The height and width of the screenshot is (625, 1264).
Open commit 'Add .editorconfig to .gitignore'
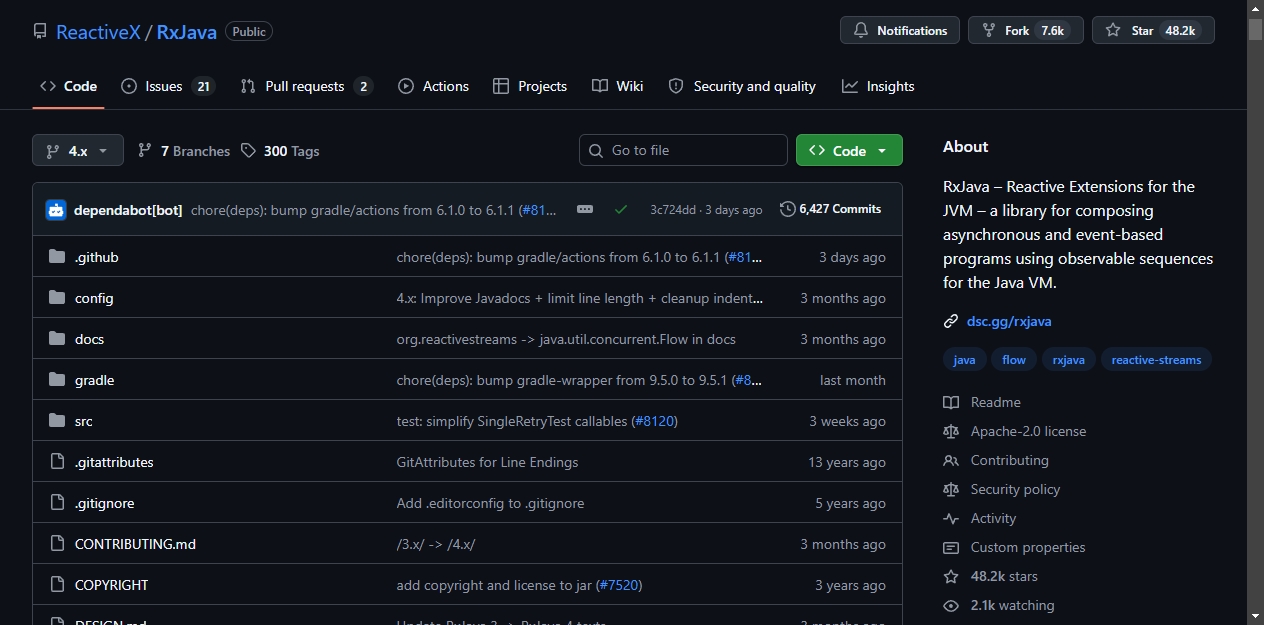(x=490, y=503)
